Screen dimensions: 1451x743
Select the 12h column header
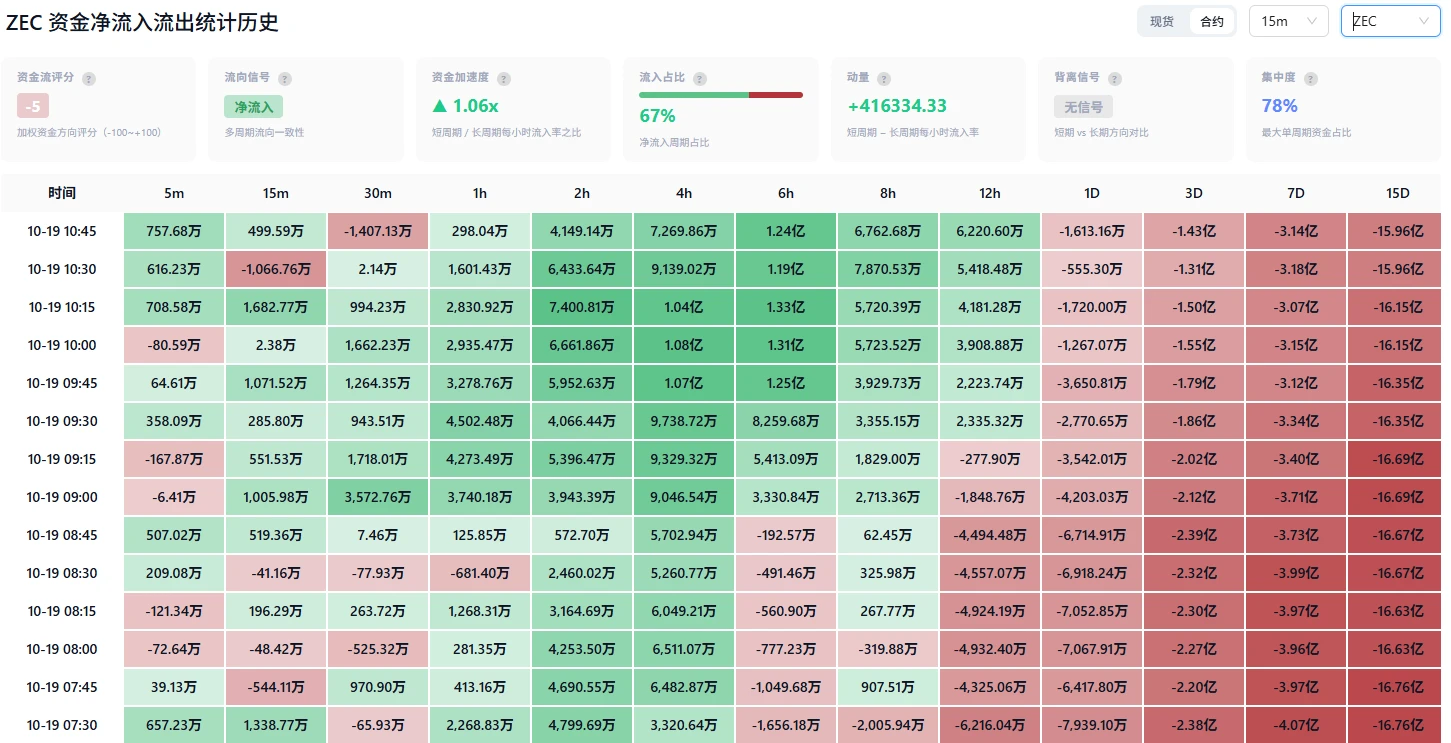[x=990, y=193]
